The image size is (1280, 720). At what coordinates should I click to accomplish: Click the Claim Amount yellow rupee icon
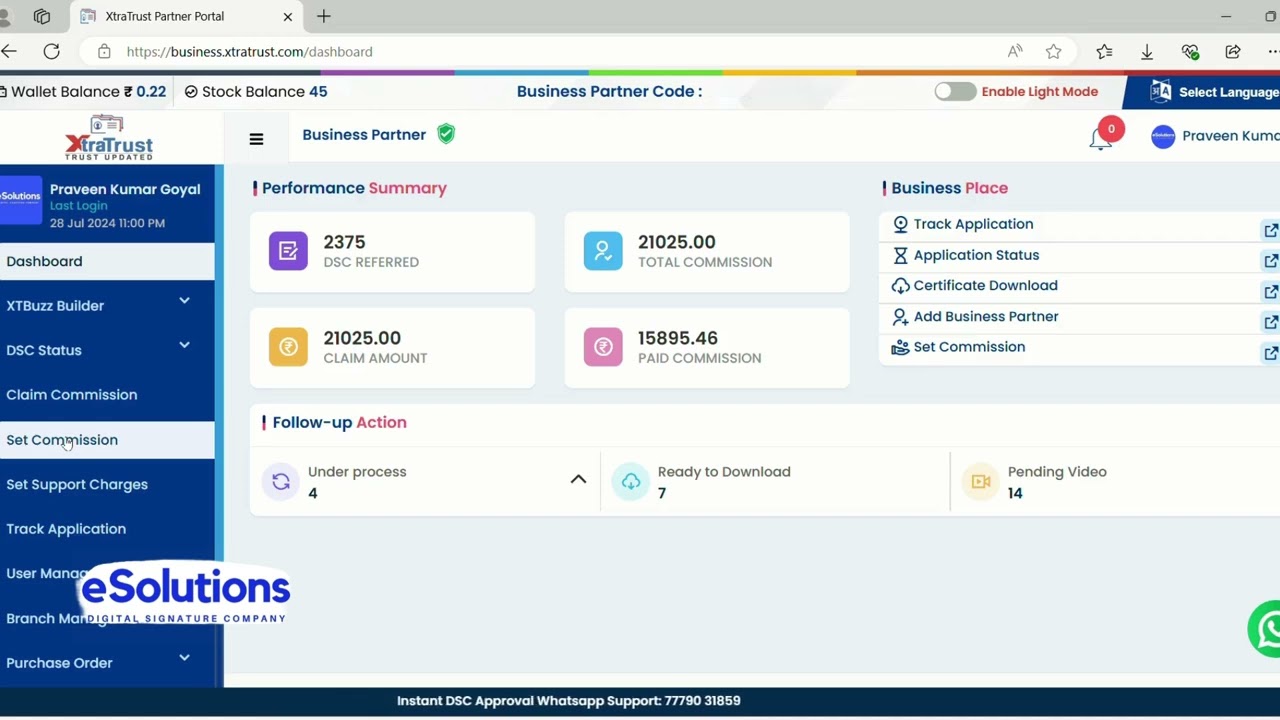point(288,347)
